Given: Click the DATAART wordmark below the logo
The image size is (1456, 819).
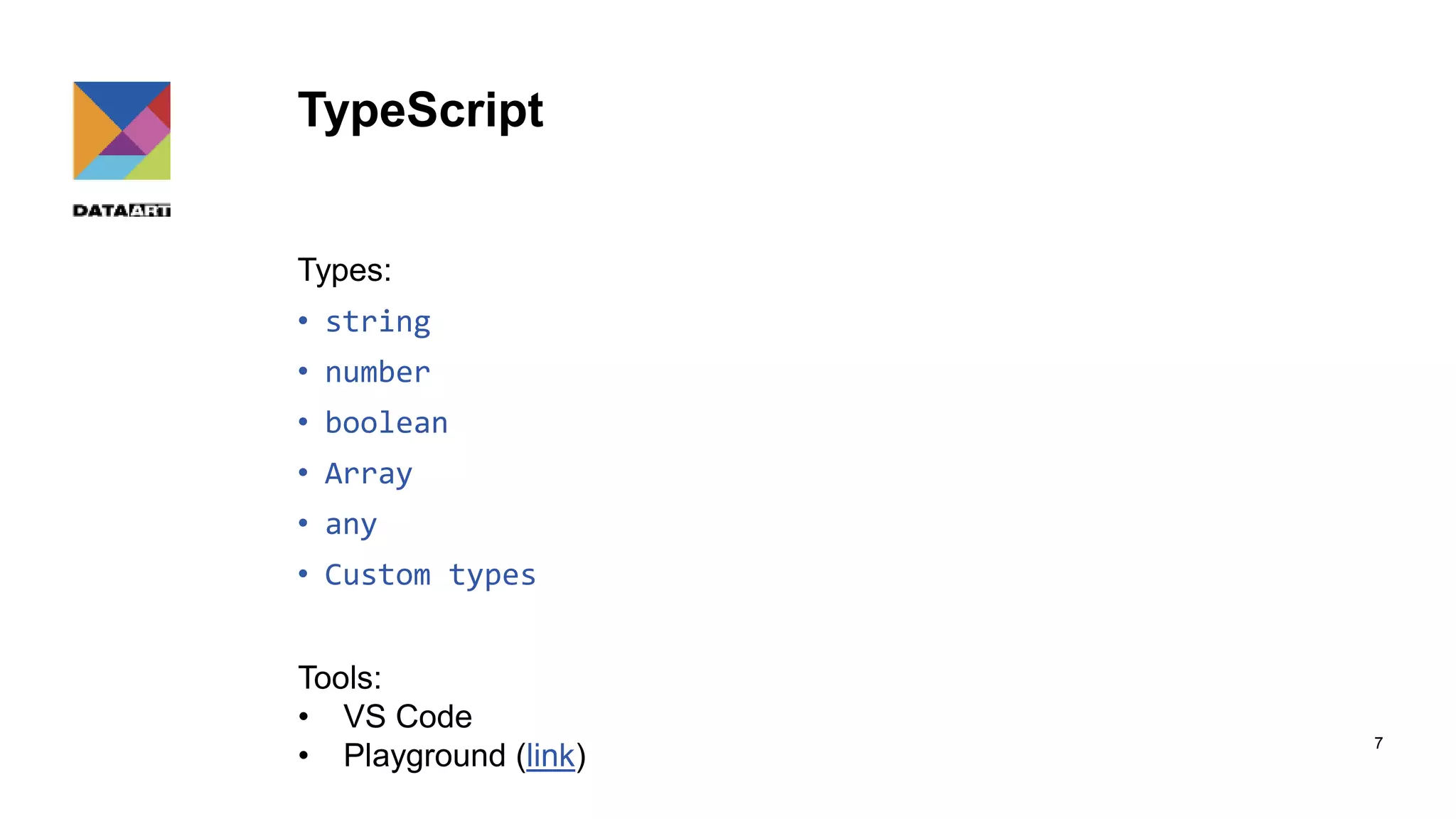Looking at the screenshot, I should point(122,210).
